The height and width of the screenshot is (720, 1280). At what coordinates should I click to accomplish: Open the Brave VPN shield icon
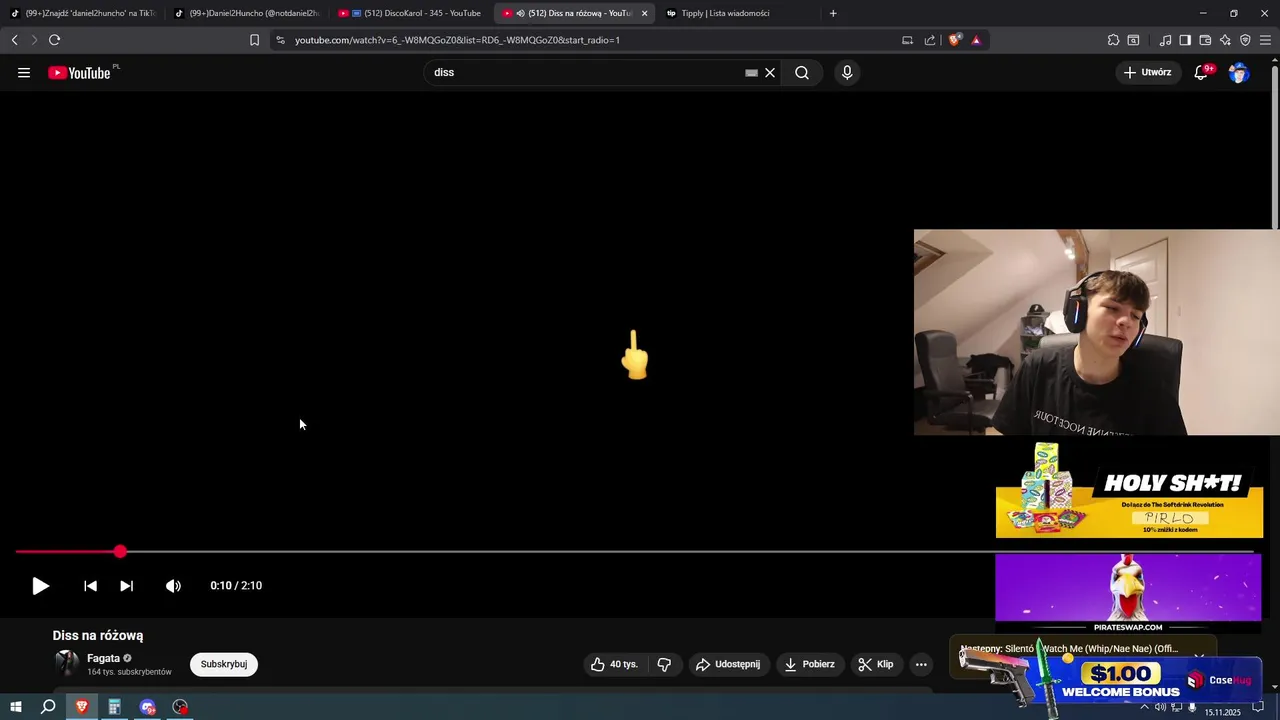pos(1245,40)
